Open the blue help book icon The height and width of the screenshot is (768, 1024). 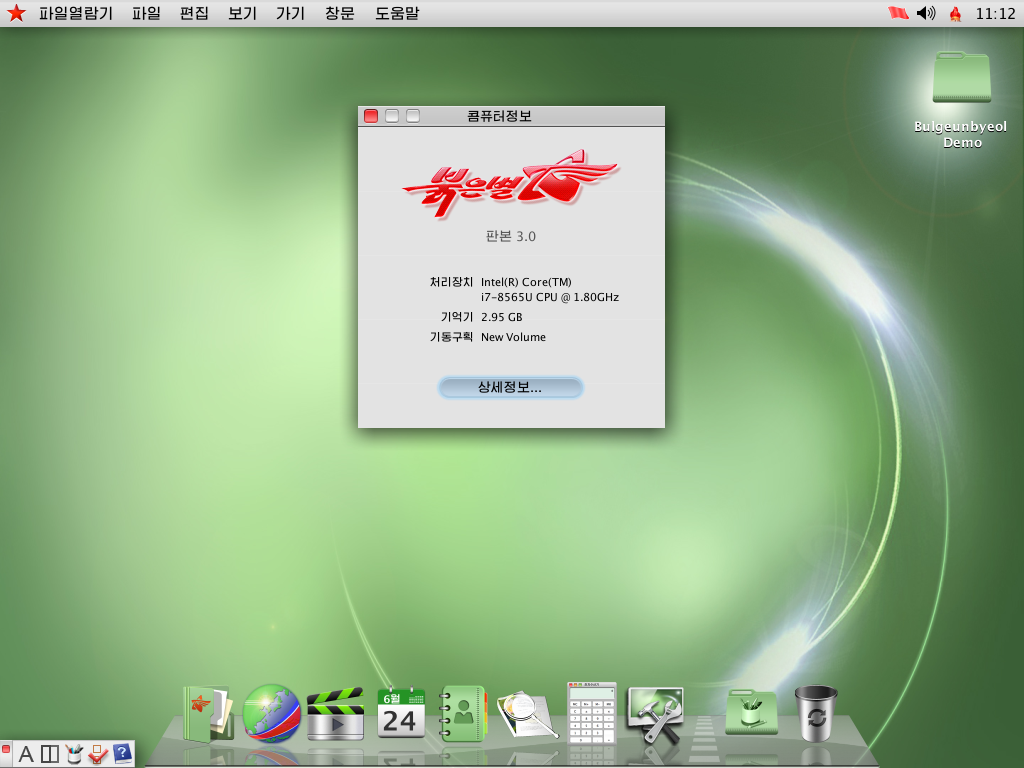click(x=122, y=754)
